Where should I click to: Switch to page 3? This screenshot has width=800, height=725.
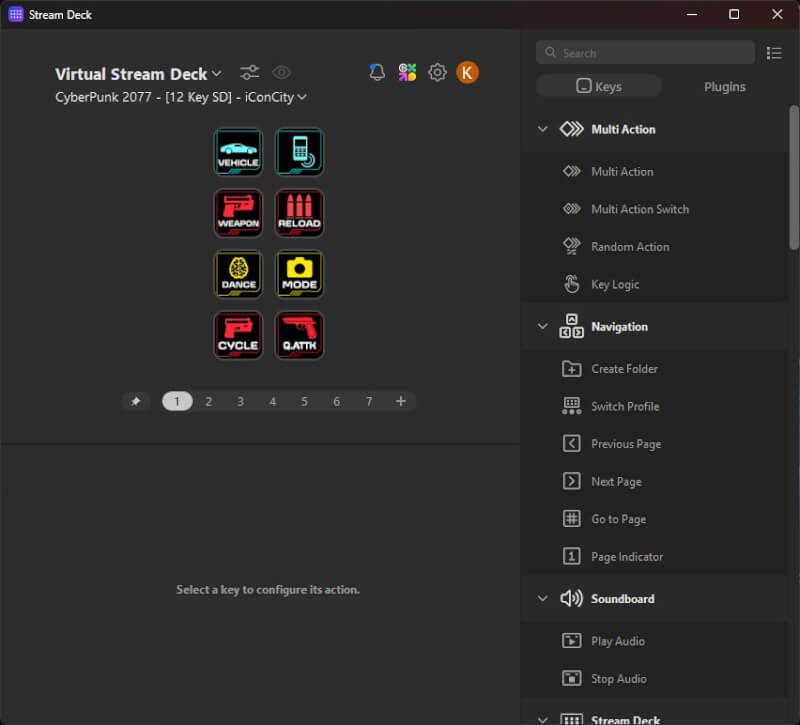pos(240,402)
